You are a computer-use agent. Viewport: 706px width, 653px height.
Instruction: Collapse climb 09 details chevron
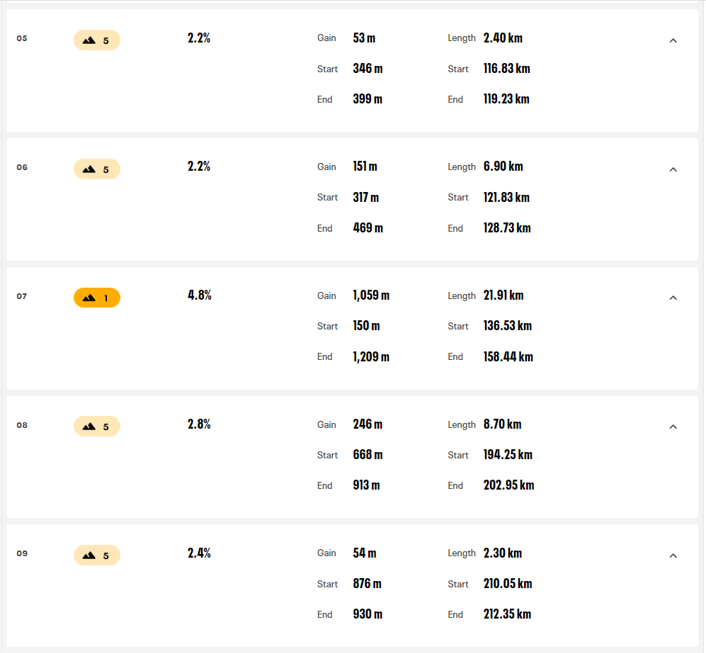click(673, 555)
